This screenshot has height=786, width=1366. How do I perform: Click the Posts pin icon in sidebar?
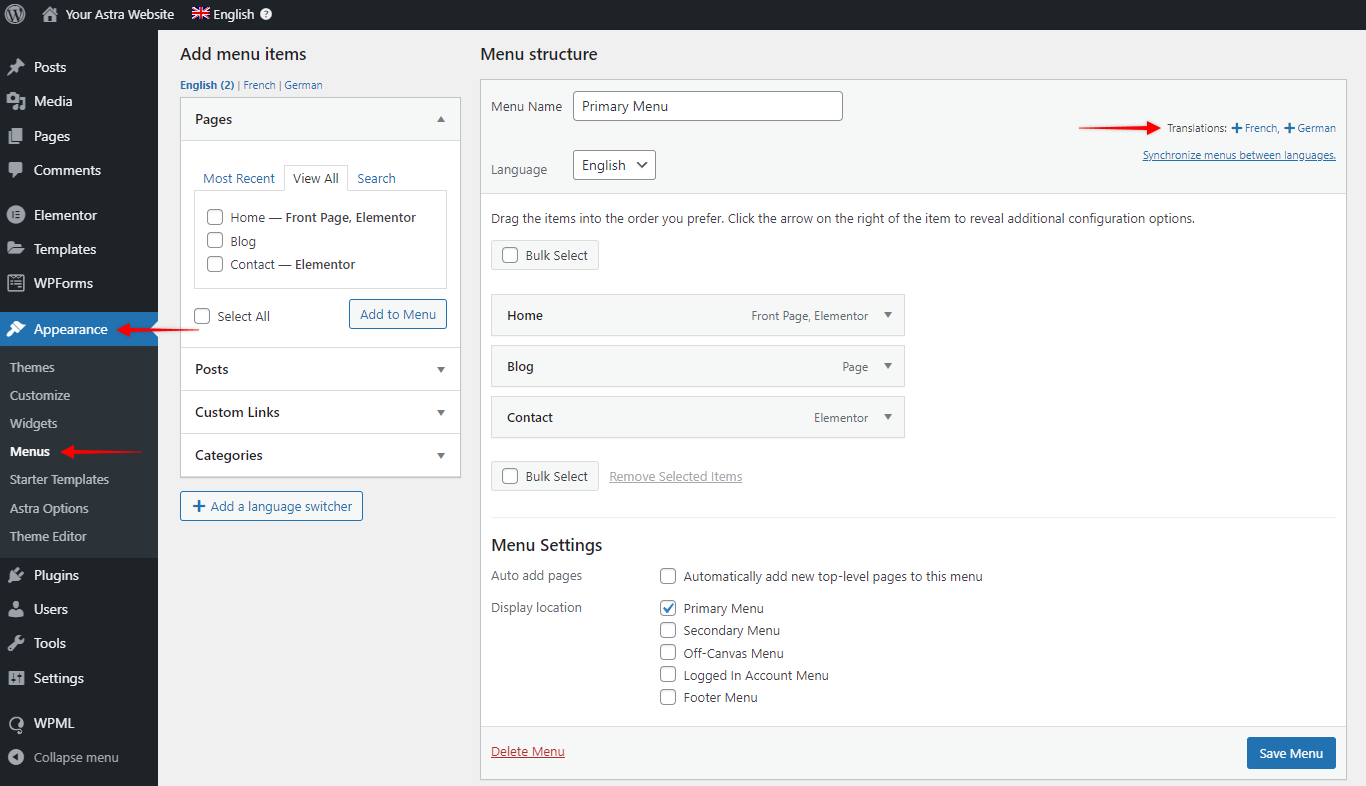[16, 67]
